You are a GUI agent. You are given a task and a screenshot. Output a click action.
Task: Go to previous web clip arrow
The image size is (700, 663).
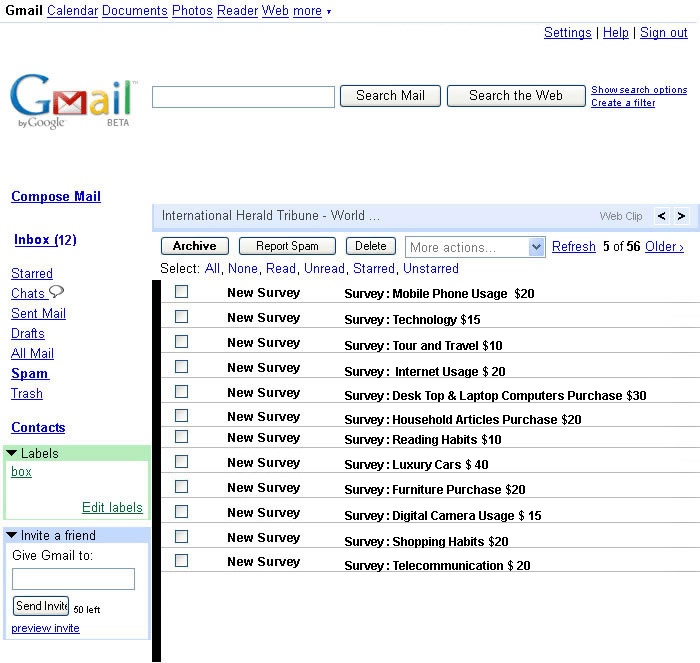point(662,216)
